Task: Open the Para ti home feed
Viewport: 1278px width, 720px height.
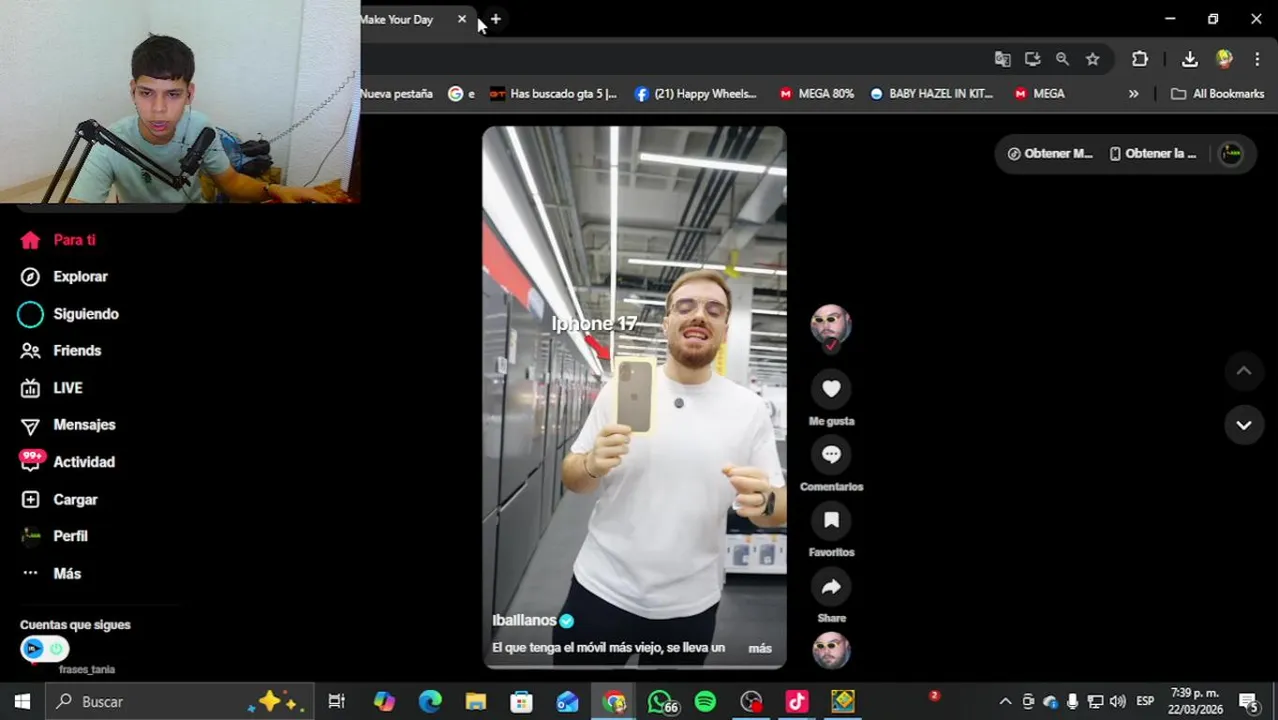Action: [58, 240]
